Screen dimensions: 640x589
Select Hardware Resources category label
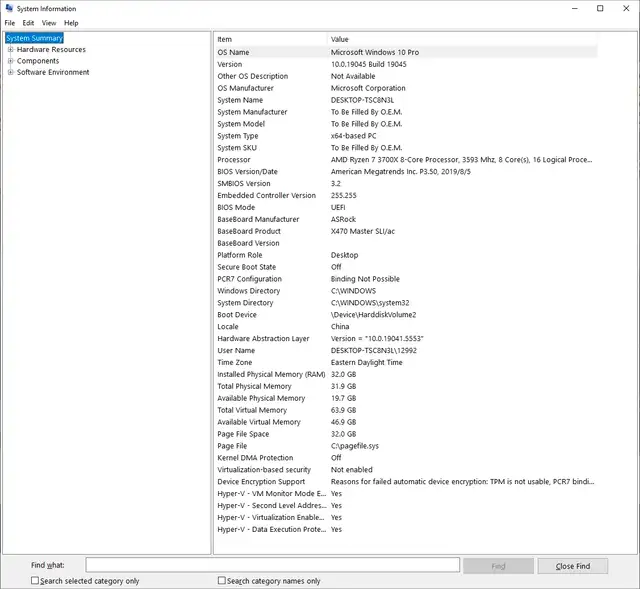point(51,49)
